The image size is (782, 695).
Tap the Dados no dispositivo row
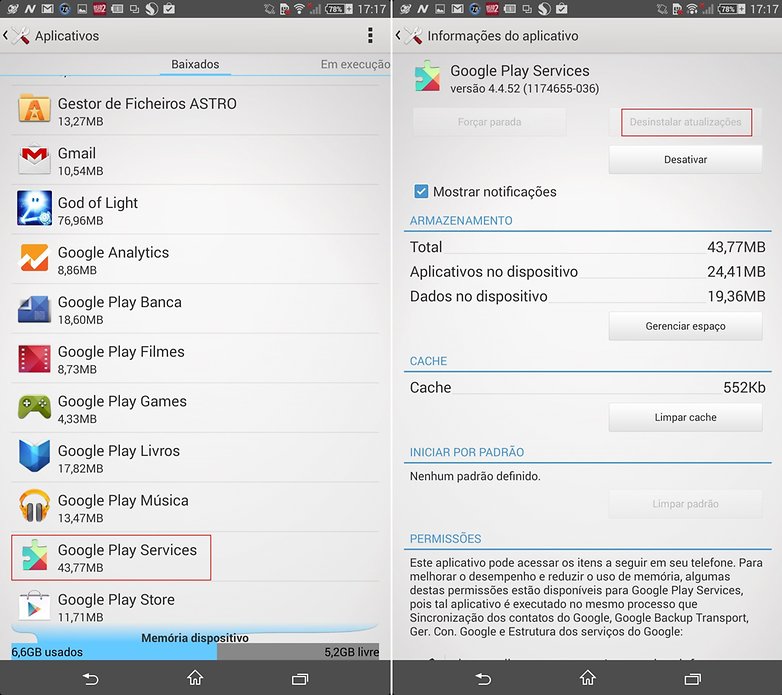click(587, 296)
